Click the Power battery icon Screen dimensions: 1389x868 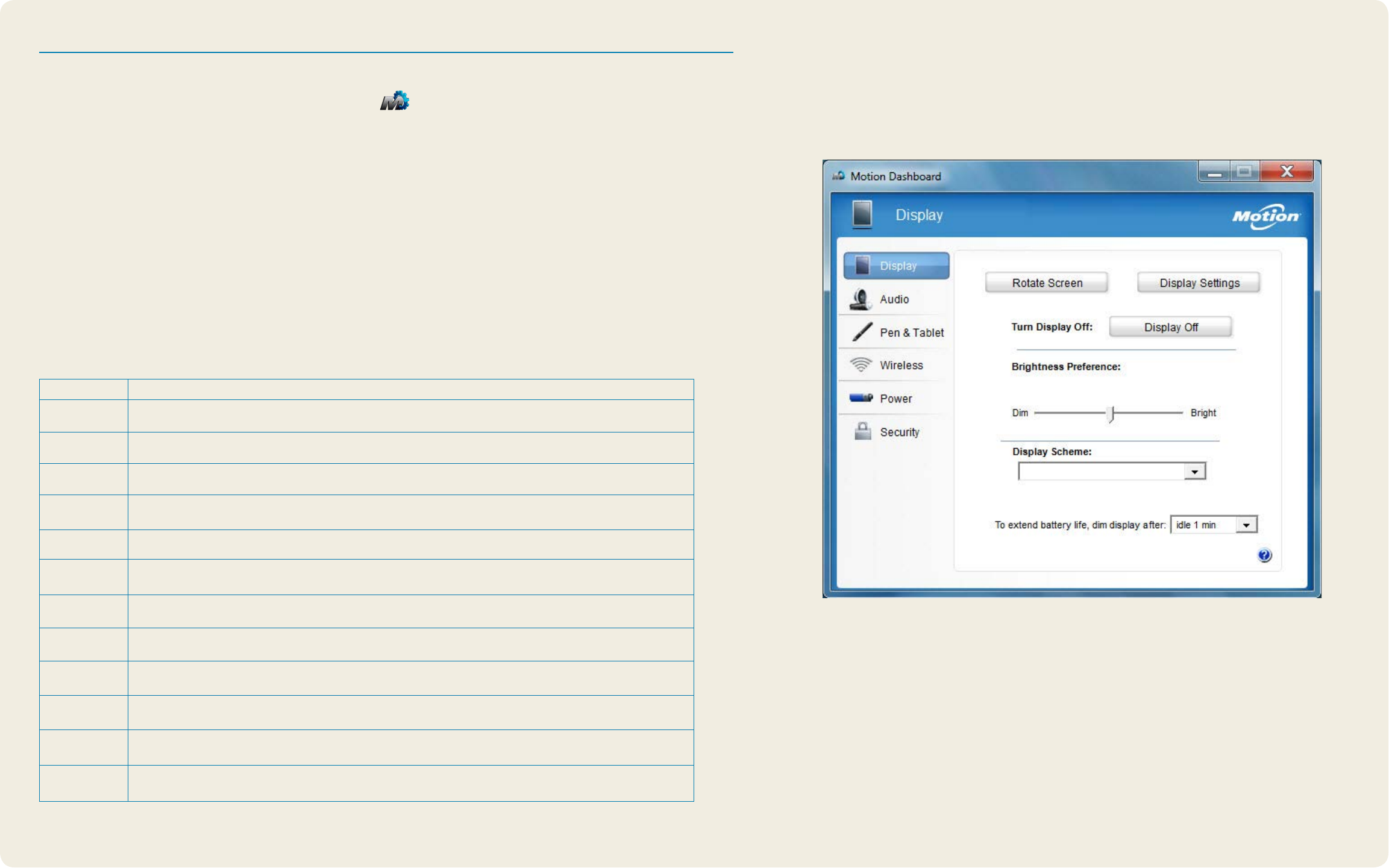(861, 398)
